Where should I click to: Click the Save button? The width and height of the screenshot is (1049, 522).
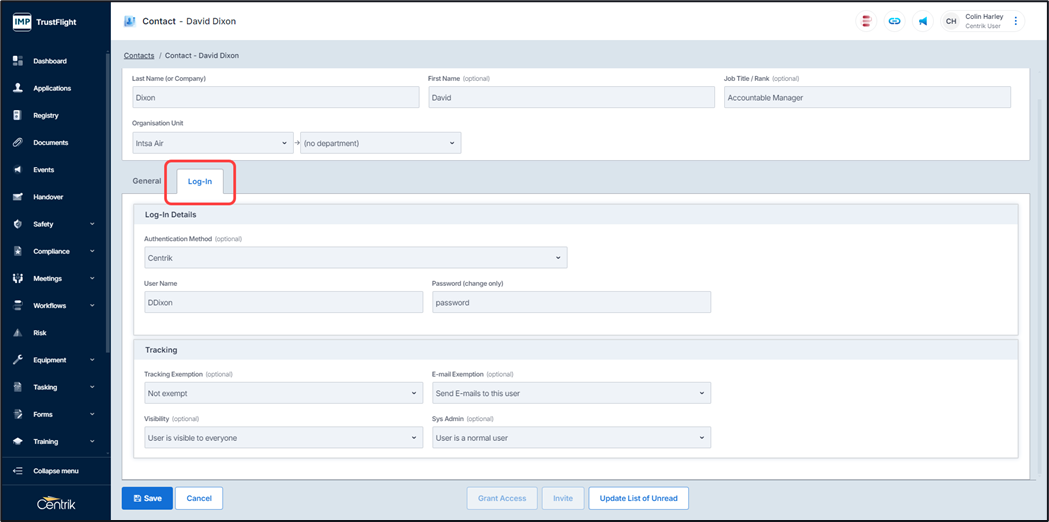point(147,499)
